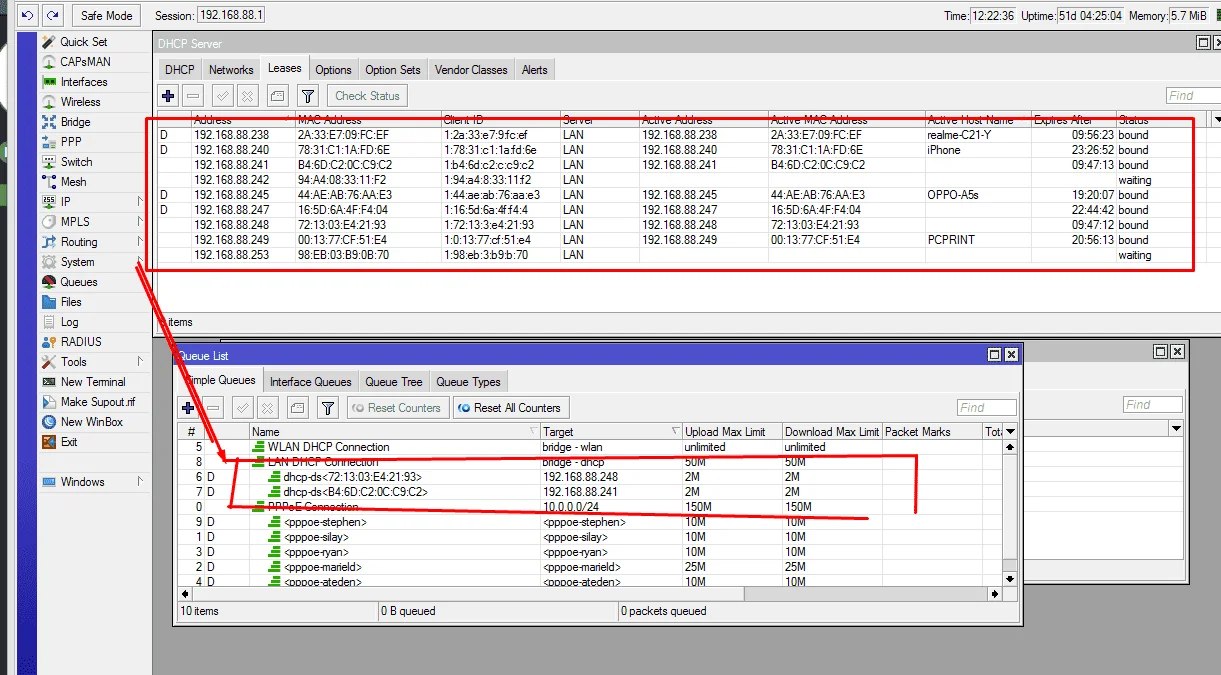The height and width of the screenshot is (675, 1221).
Task: Open column dropdown in DHCP Server table
Action: coord(1216,119)
